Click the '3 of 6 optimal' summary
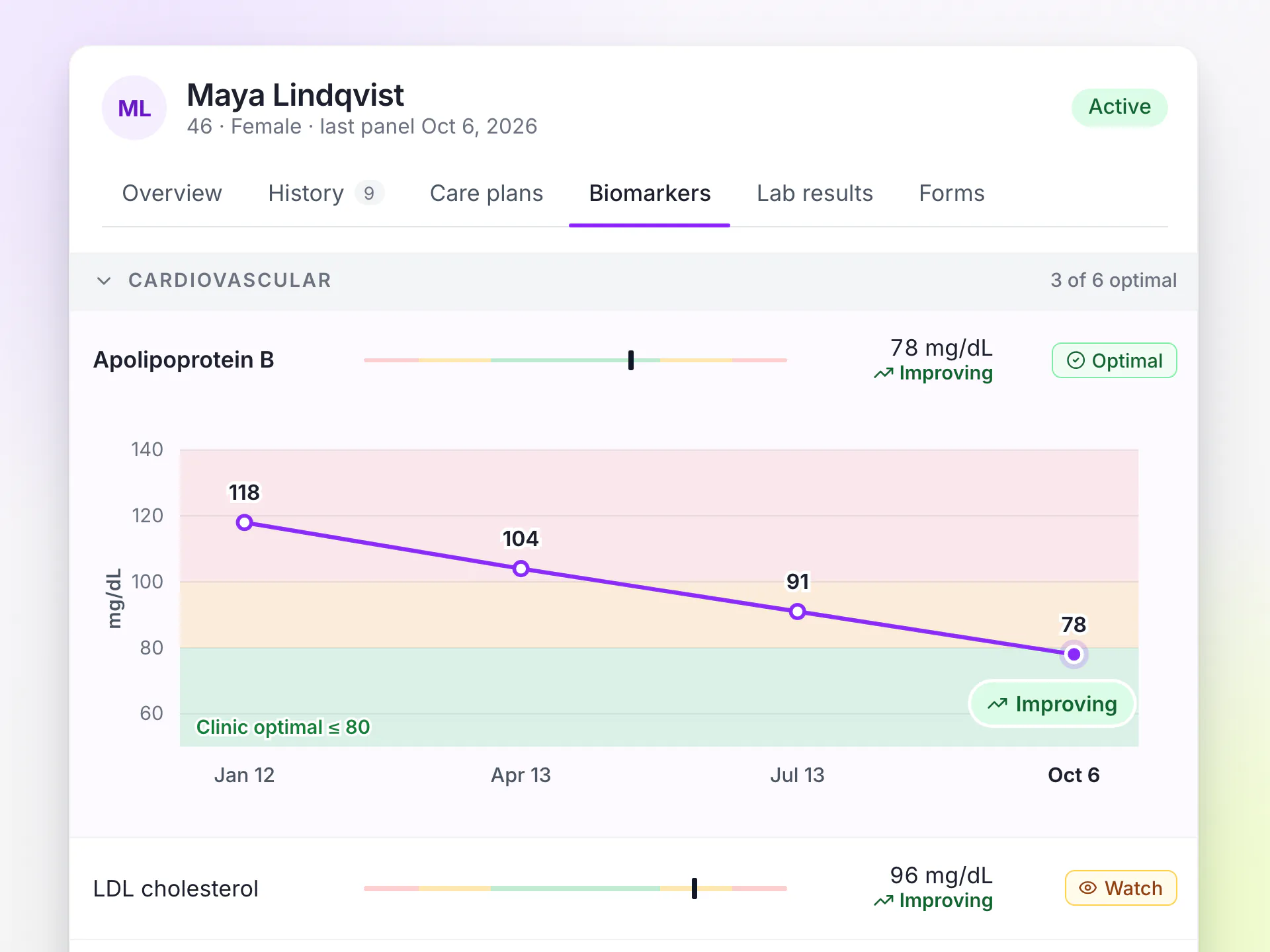Viewport: 1270px width, 952px height. coord(1113,280)
